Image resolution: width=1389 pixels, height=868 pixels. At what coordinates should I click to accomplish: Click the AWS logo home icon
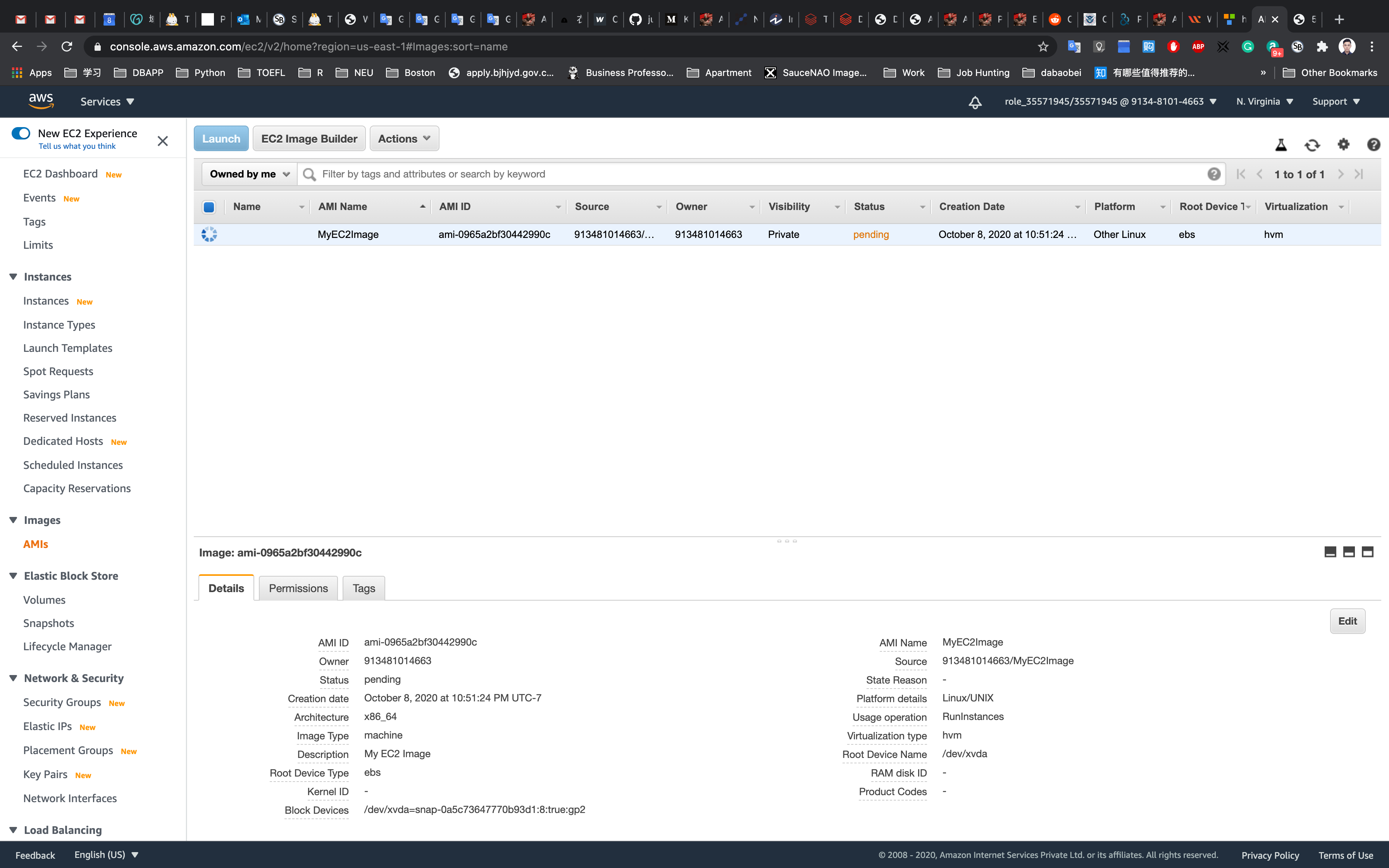point(41,101)
